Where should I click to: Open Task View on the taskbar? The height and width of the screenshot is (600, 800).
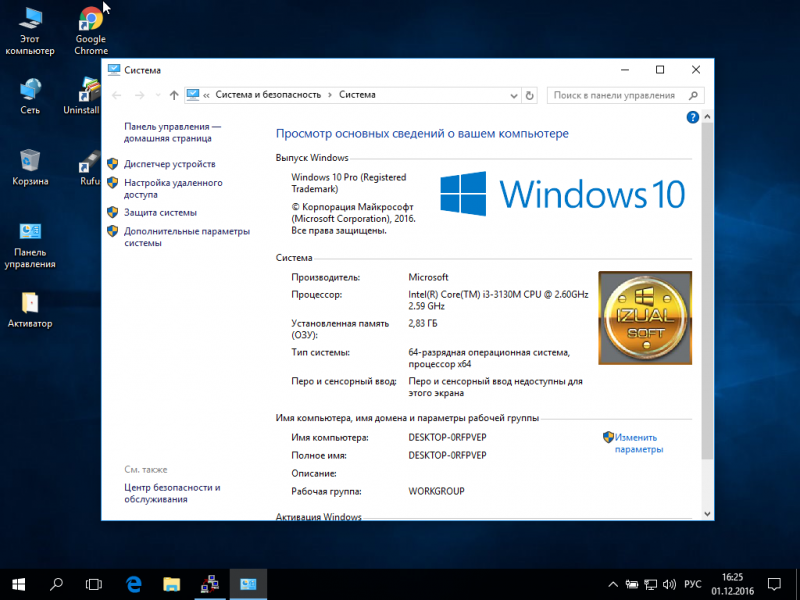pyautogui.click(x=94, y=584)
